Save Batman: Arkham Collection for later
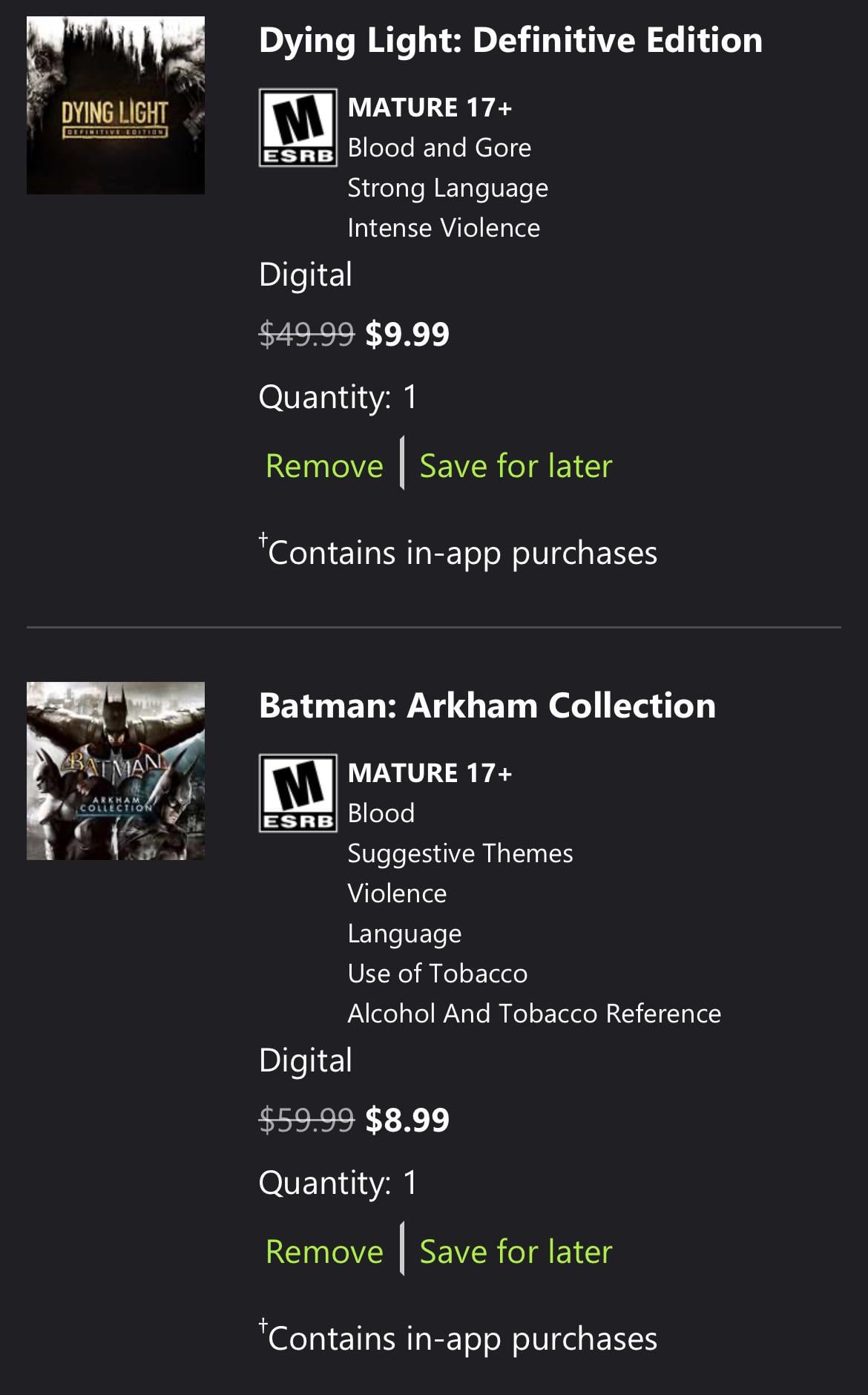The height and width of the screenshot is (1395, 868). 516,1252
